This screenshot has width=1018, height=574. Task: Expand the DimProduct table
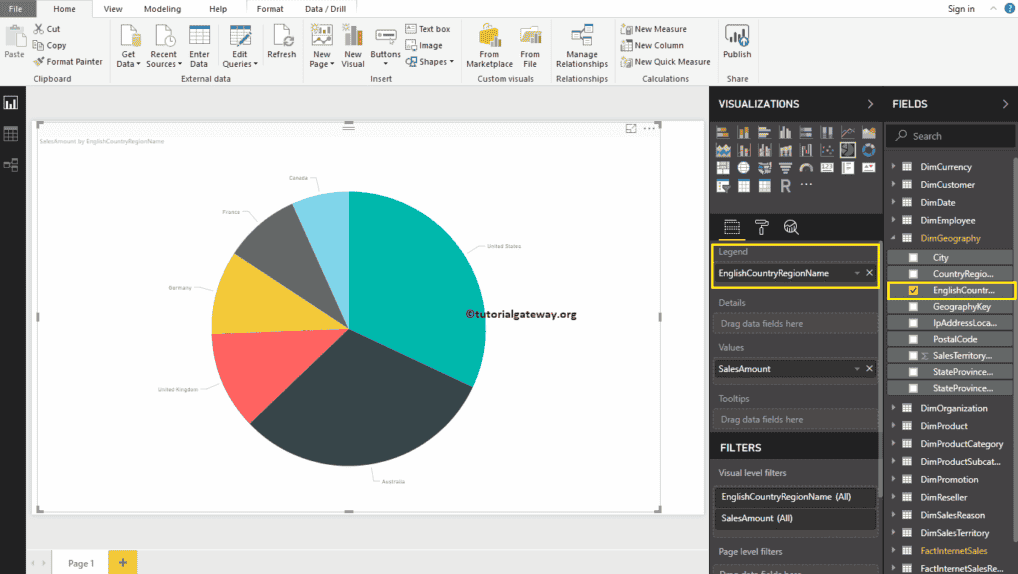(893, 426)
